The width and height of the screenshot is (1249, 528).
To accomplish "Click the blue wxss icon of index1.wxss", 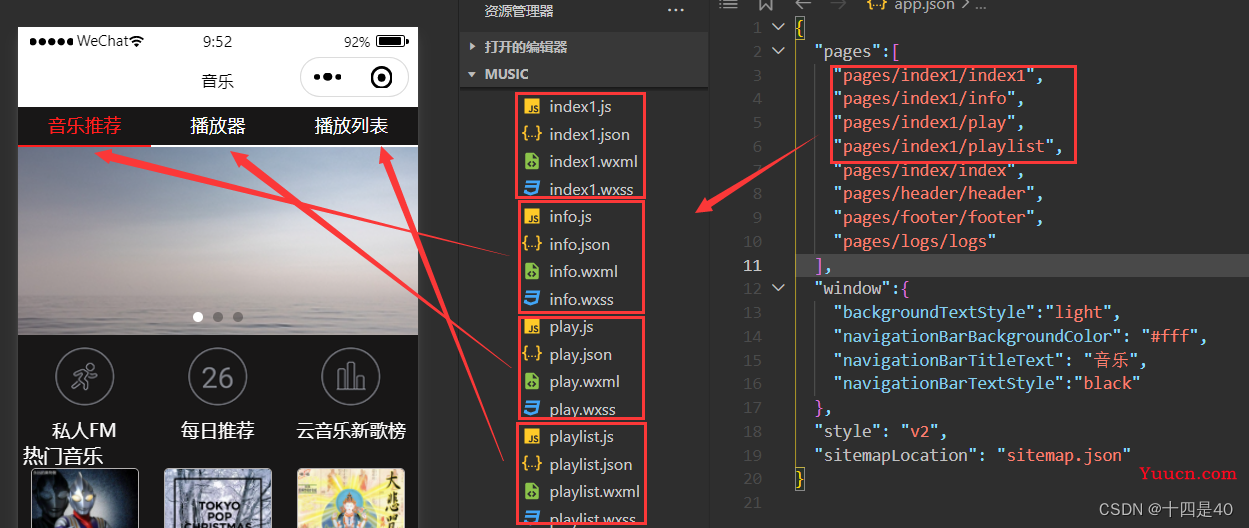I will (532, 189).
